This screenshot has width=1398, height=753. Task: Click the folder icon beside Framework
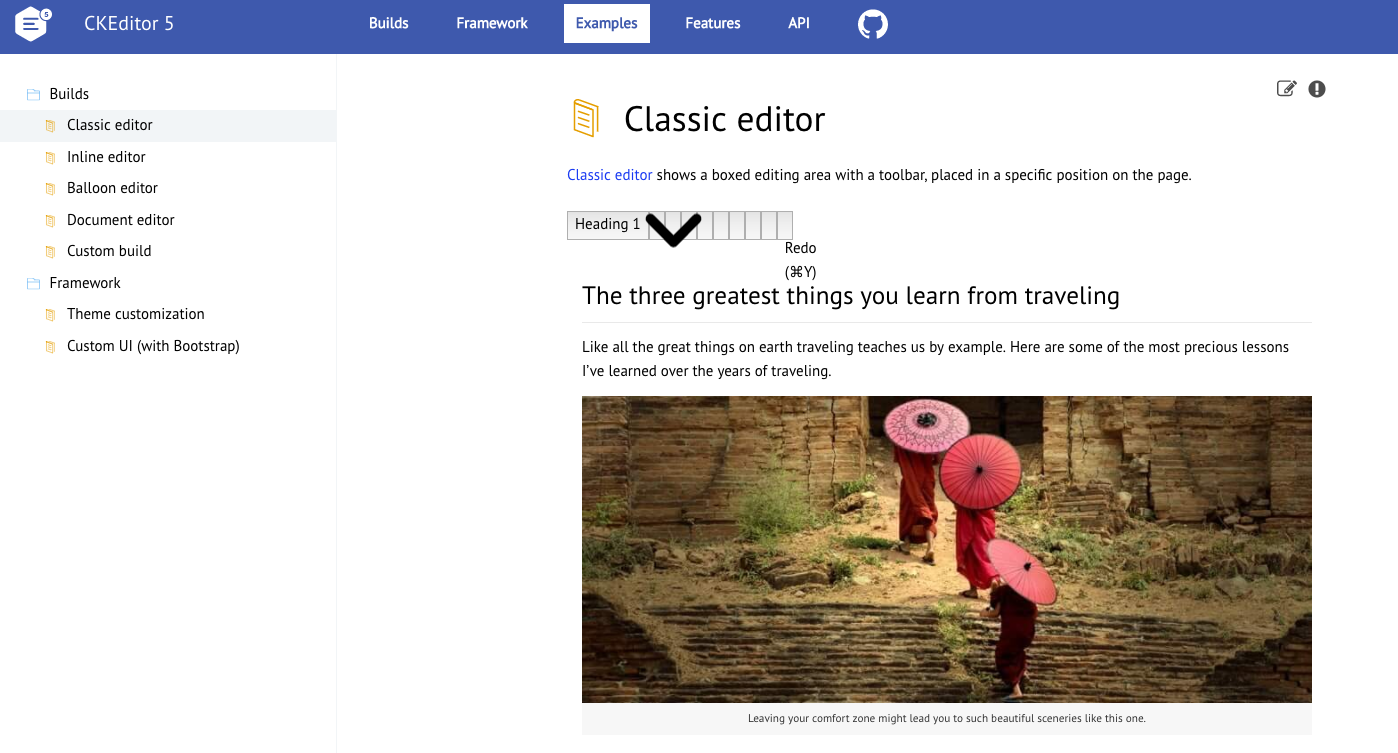[31, 283]
